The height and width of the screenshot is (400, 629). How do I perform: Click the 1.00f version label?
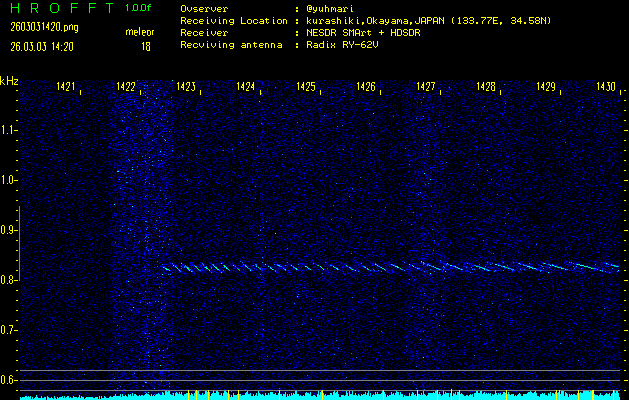click(x=139, y=7)
